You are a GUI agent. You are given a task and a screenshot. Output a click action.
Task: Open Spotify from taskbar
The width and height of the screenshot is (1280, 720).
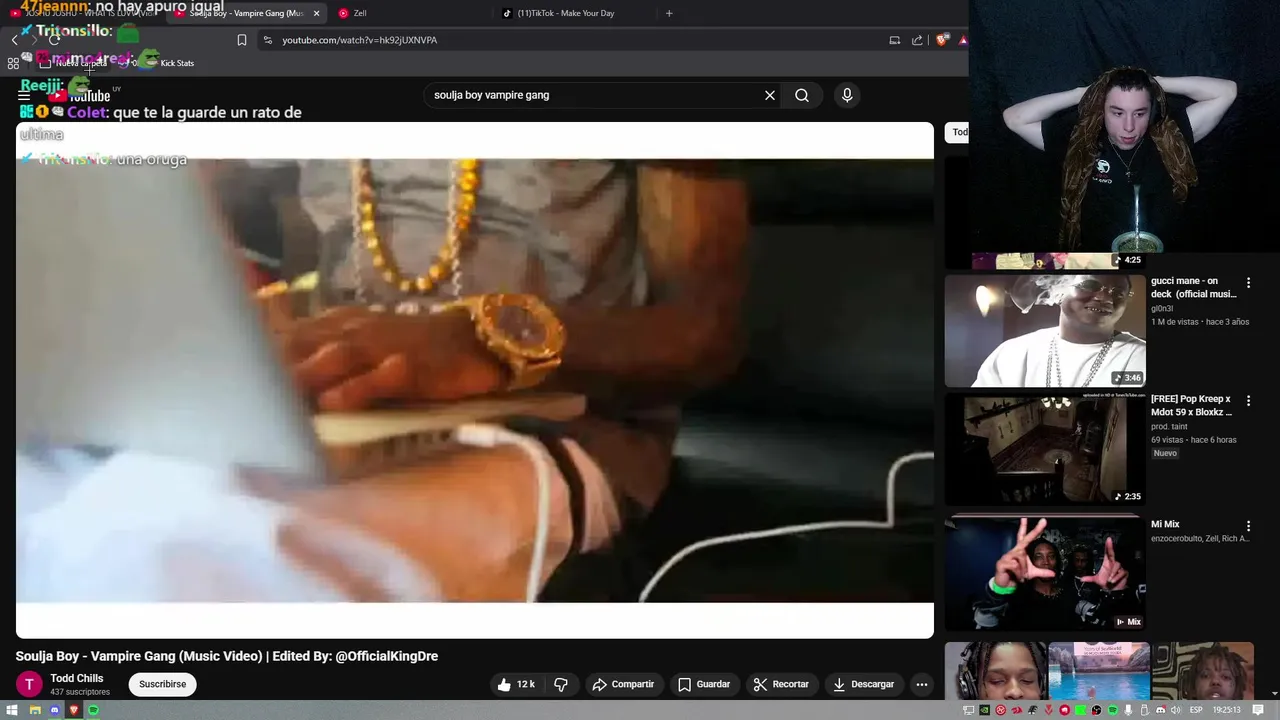[x=93, y=710]
